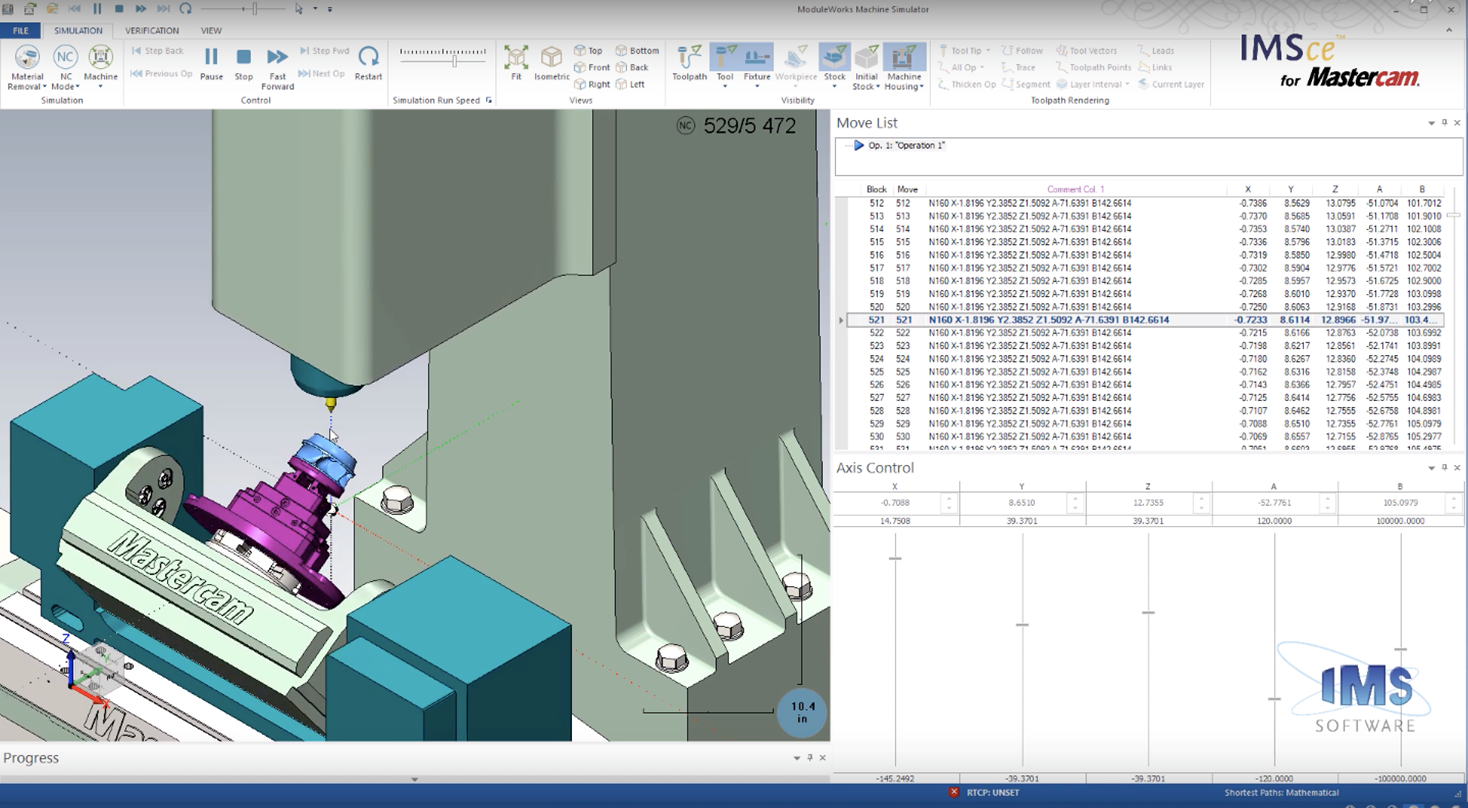1468x808 pixels.
Task: Set view to Right
Action: 592,85
